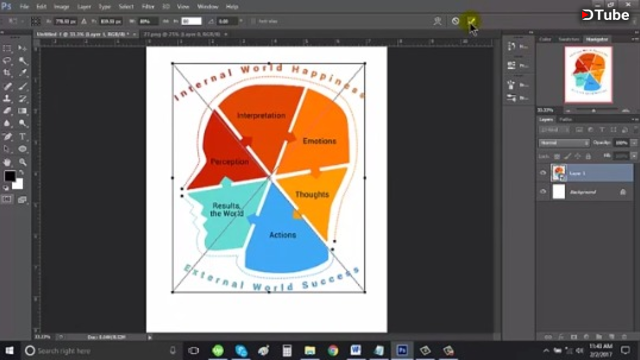Image resolution: width=640 pixels, height=360 pixels.
Task: Select the Rectangular Marquee tool
Action: coord(7,49)
